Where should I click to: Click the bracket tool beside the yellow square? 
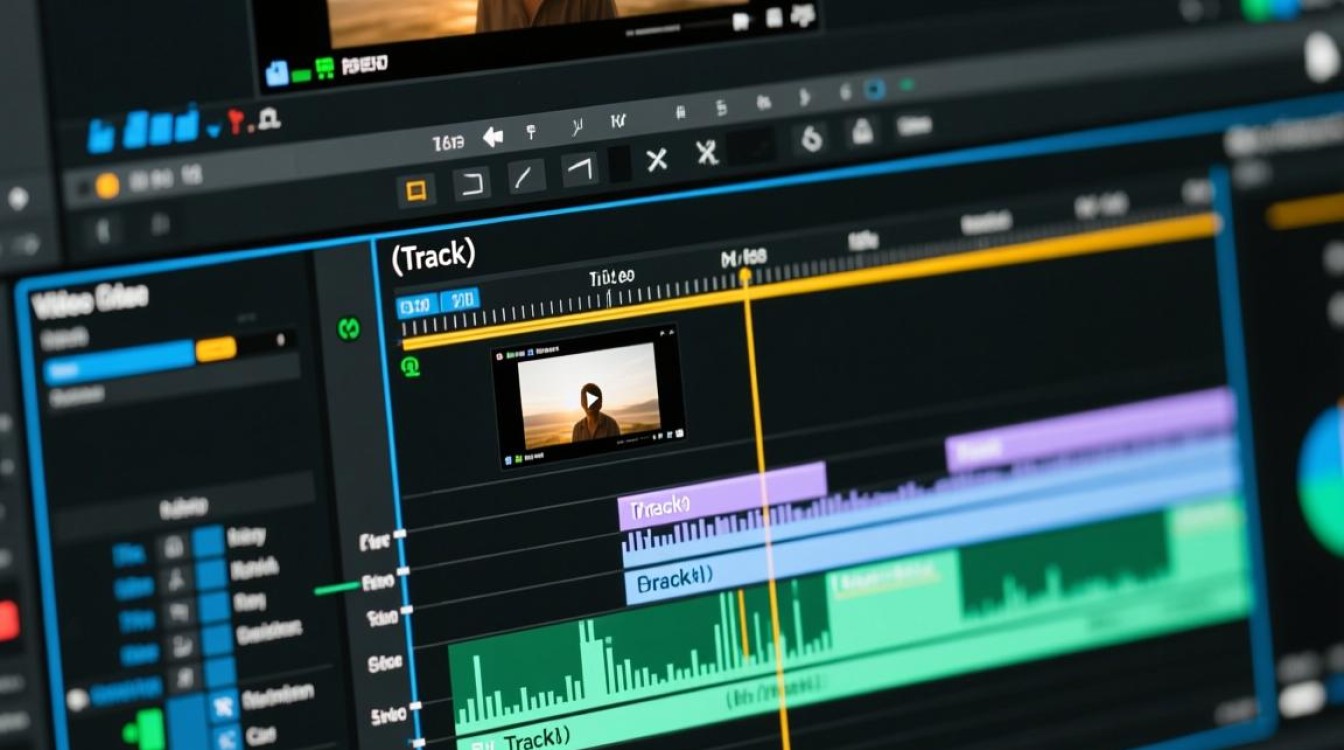(x=470, y=183)
